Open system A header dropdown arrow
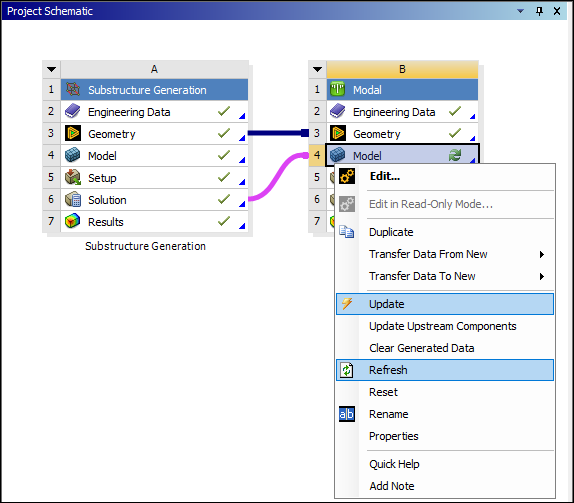The height and width of the screenshot is (503, 574). coord(52,69)
